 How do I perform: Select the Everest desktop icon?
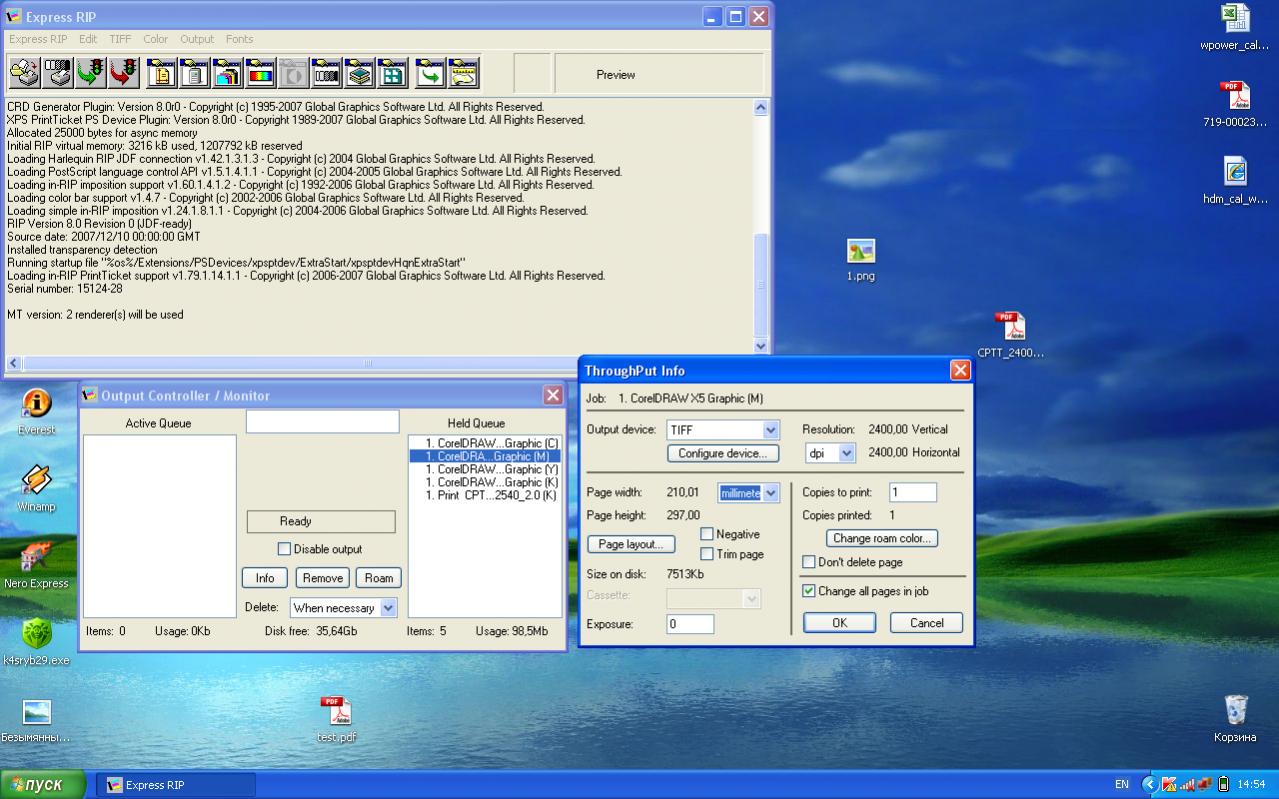pos(36,411)
